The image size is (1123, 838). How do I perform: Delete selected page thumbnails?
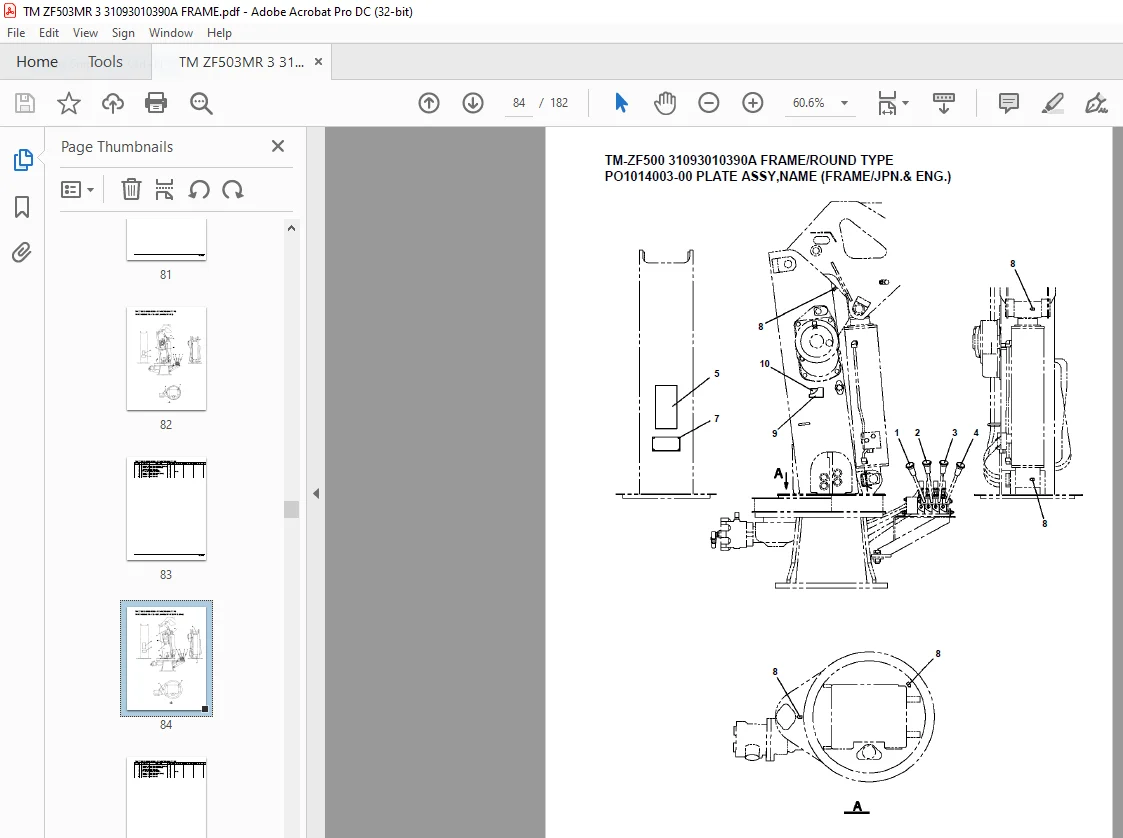point(131,190)
